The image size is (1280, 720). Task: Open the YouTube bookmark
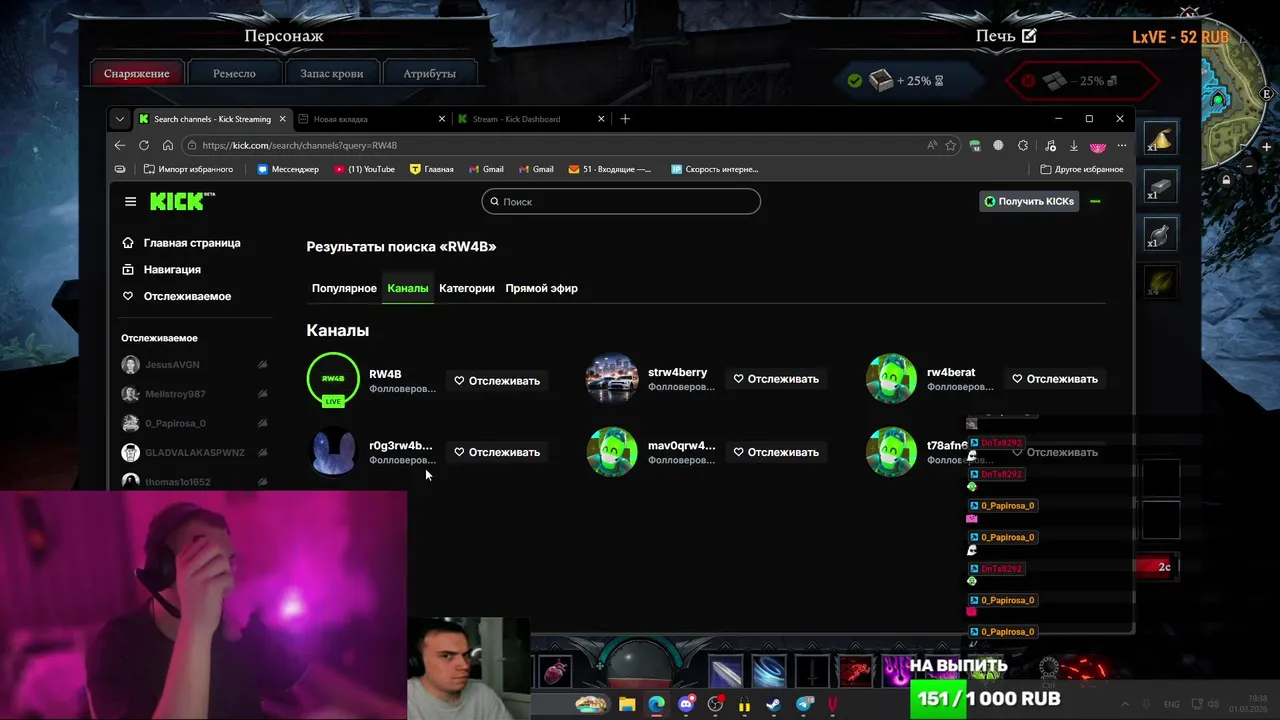(x=365, y=169)
